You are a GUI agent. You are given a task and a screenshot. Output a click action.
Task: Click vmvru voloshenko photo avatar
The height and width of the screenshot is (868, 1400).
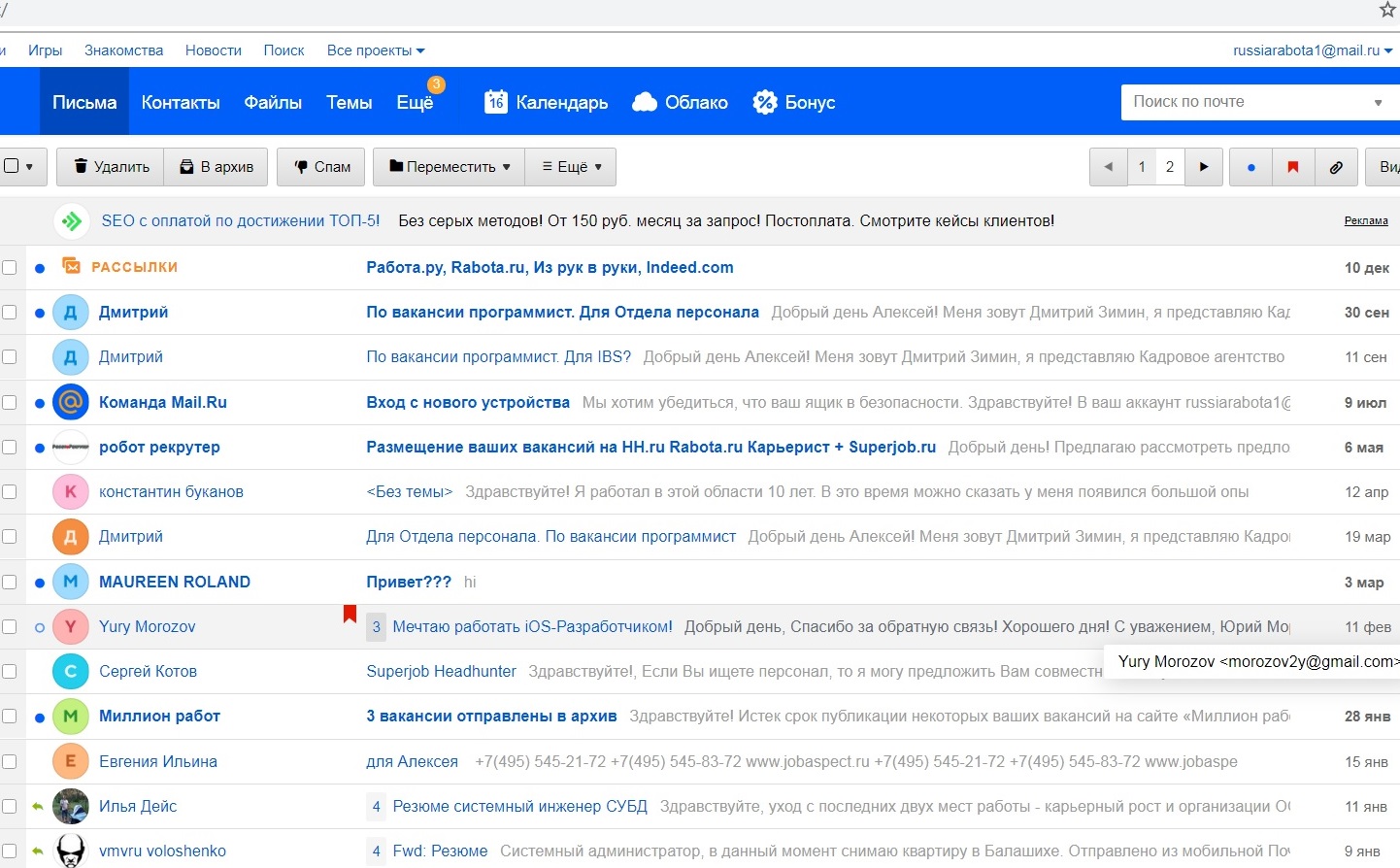pos(70,851)
